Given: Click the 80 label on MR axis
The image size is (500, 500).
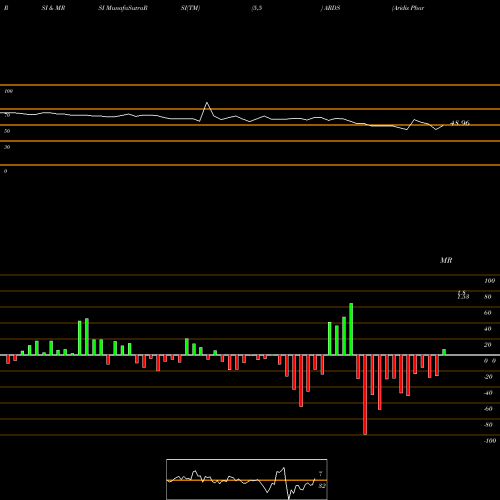Looking at the screenshot, I should coord(488,297).
